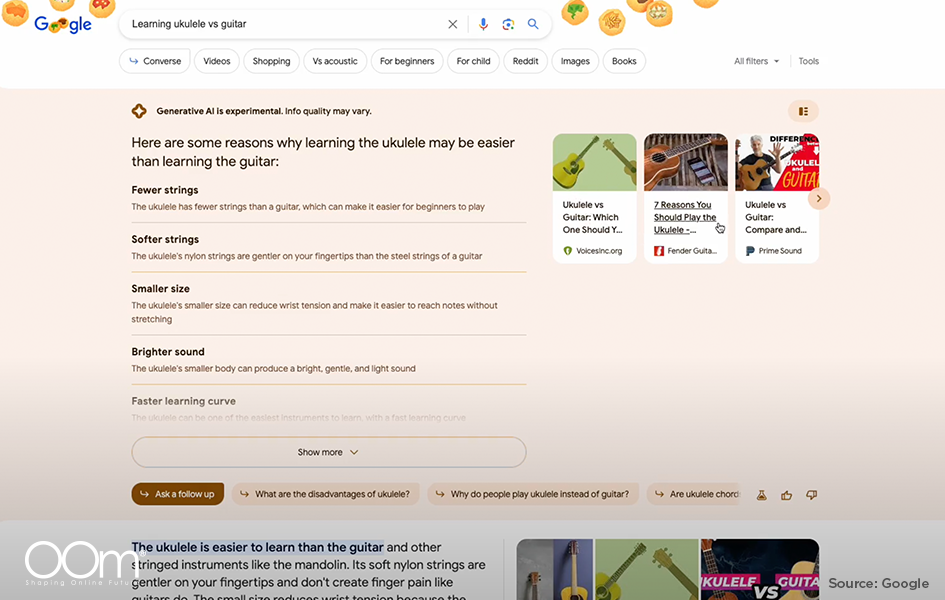Switch to the Shopping filter

(271, 61)
